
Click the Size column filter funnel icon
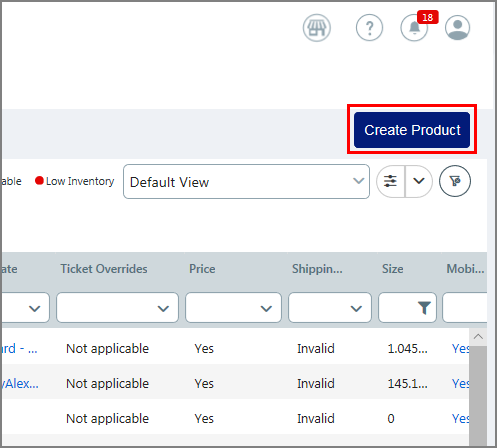point(424,308)
